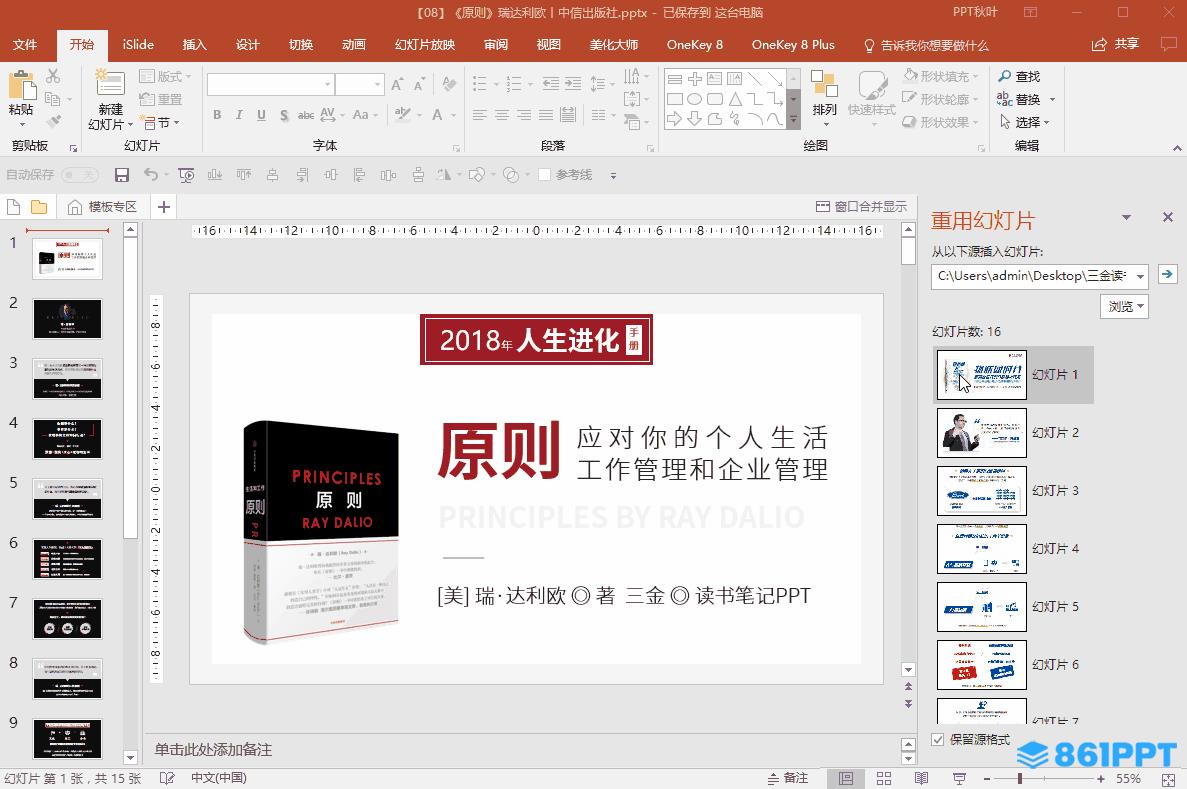Click the zoom in plus button
1187x789 pixels.
coord(1101,778)
